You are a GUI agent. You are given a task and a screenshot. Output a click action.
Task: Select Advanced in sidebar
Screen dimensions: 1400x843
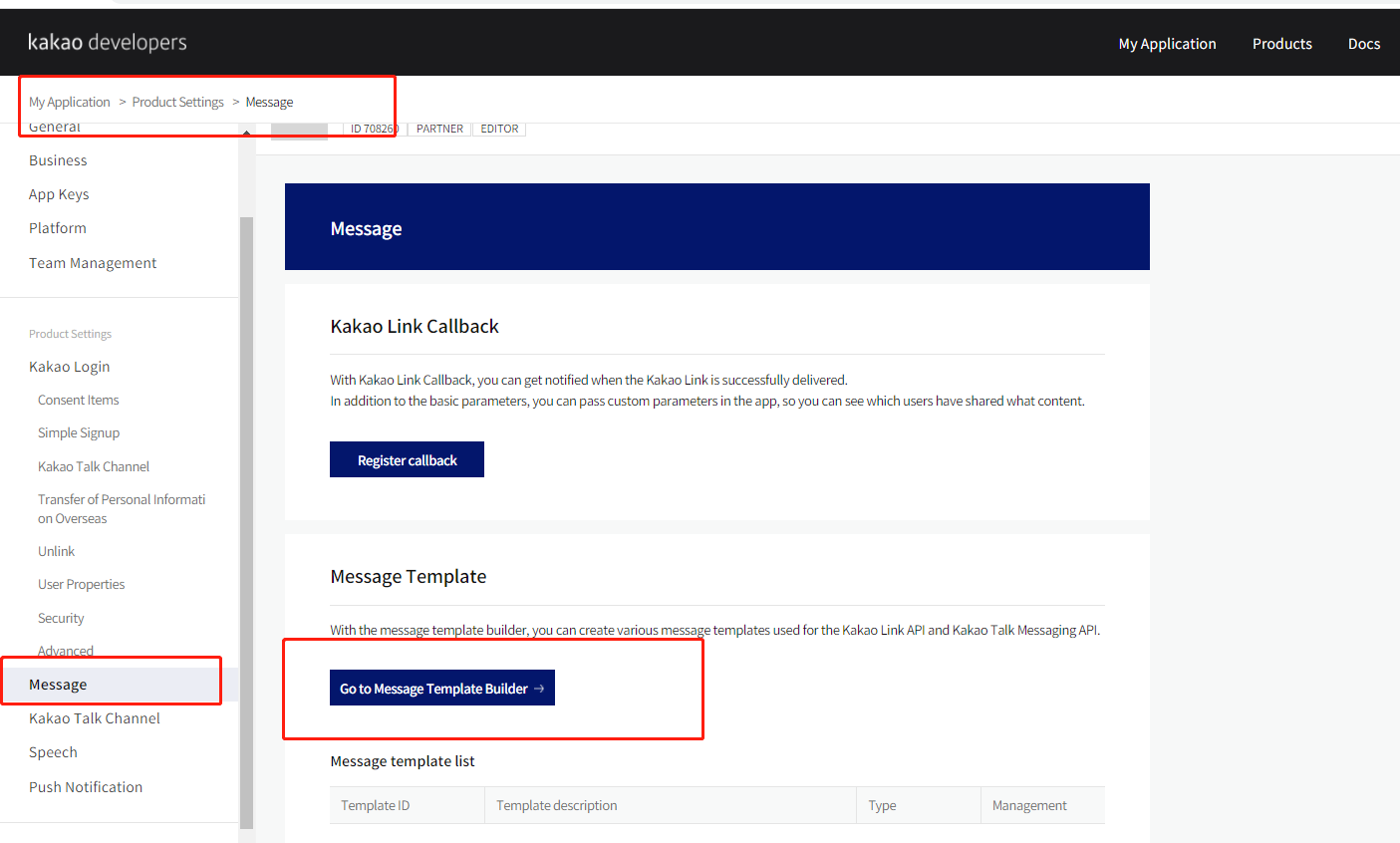(66, 651)
